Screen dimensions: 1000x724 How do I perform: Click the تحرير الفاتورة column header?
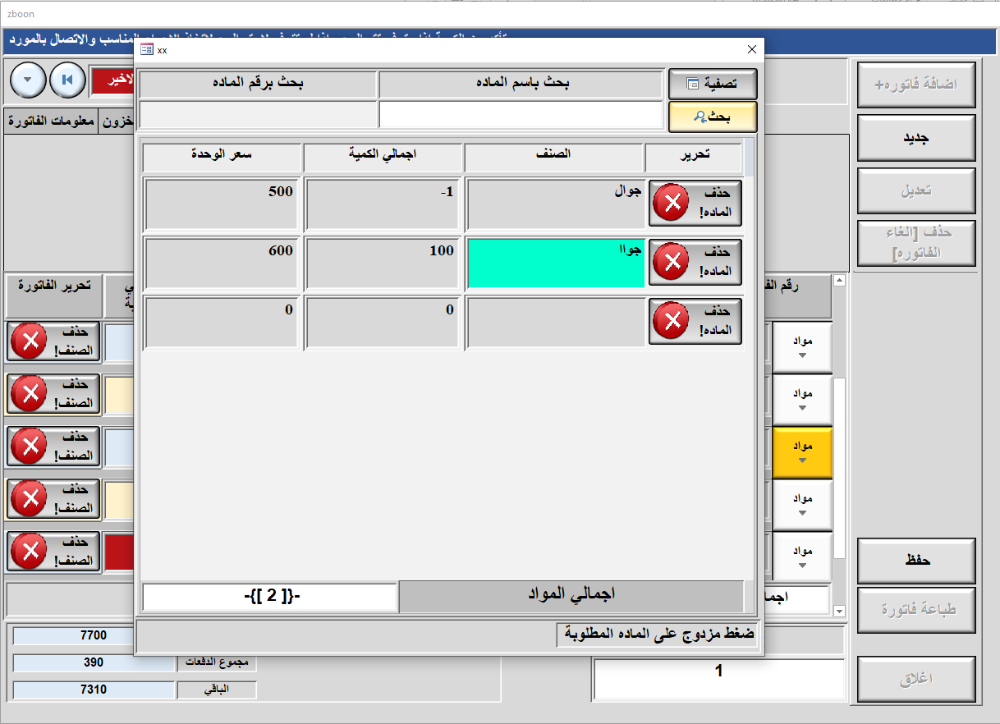coord(52,285)
